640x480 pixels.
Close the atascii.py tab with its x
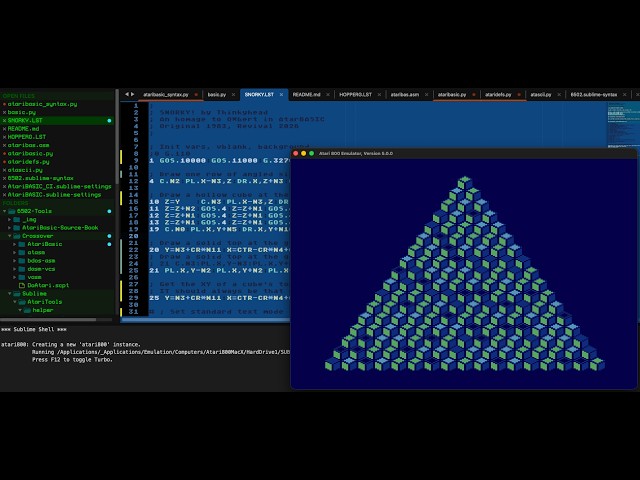click(559, 95)
